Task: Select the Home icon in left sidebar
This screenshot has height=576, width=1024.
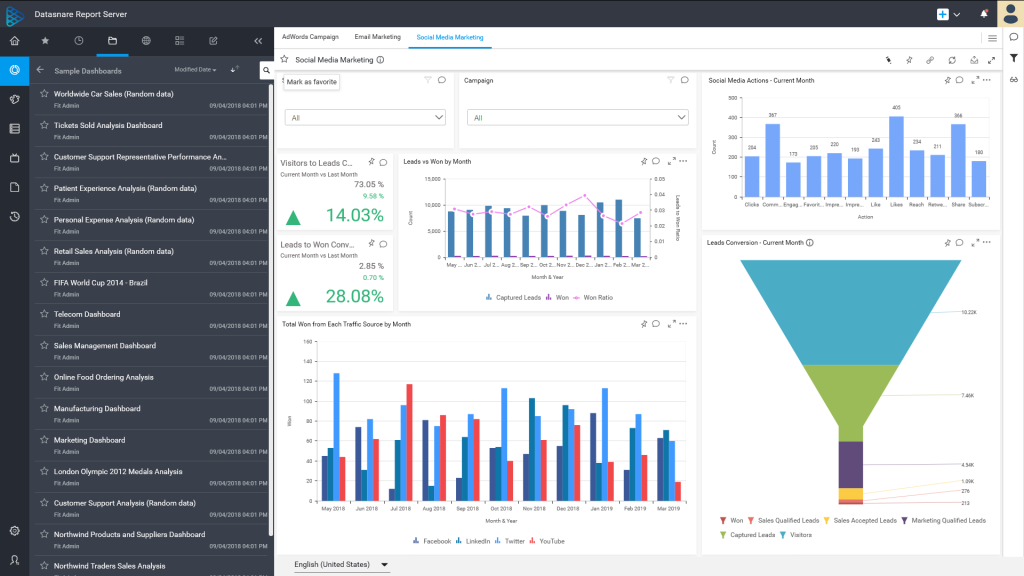Action: pos(14,41)
